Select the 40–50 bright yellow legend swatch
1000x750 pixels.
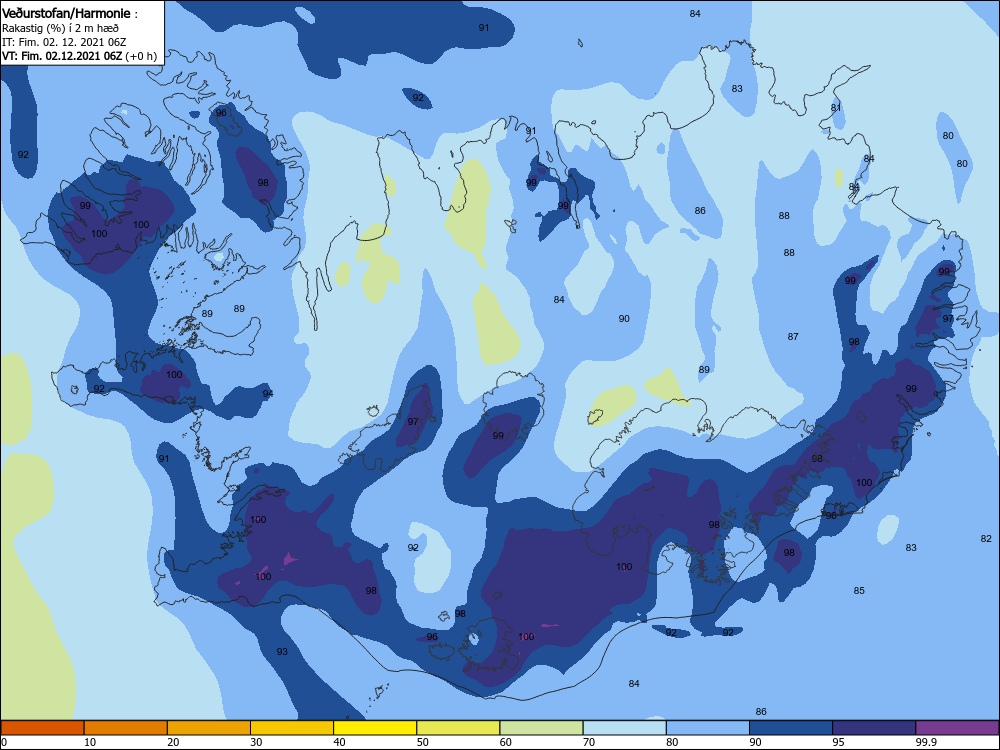point(375,728)
